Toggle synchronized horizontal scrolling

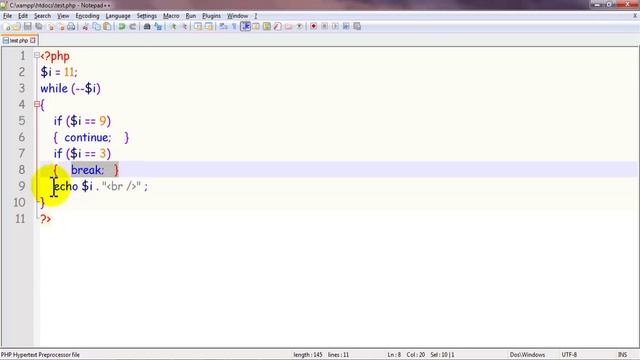tap(209, 27)
